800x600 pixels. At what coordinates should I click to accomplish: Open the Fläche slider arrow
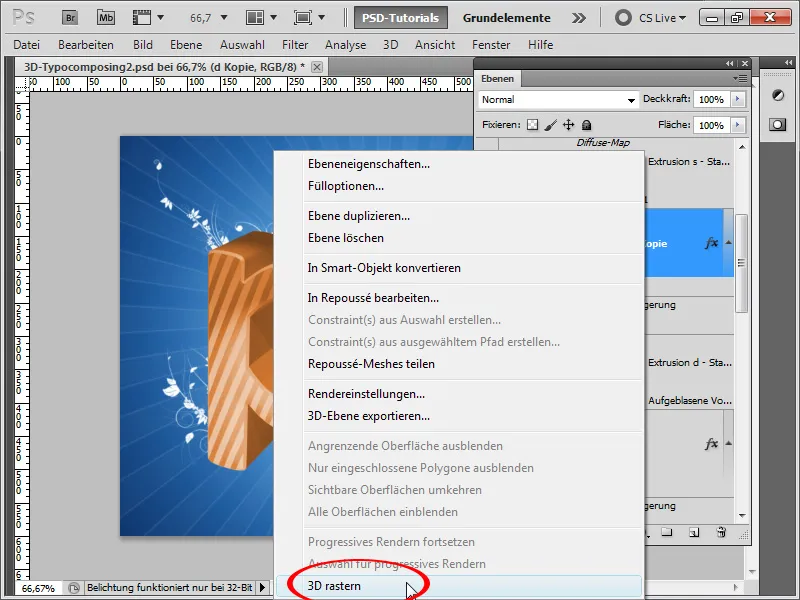738,125
